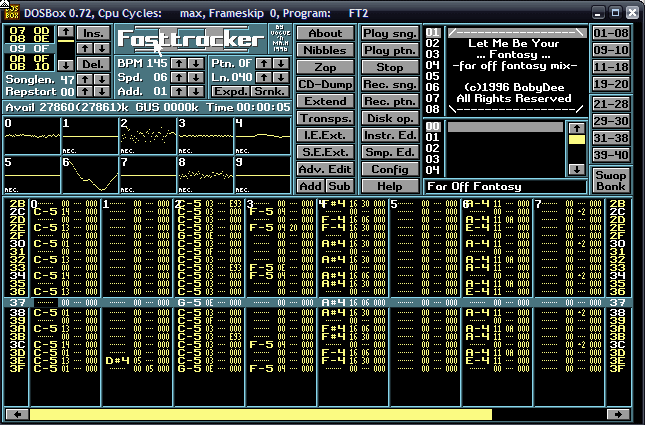Click the Far Off Fantasy song name field

(x=505, y=186)
